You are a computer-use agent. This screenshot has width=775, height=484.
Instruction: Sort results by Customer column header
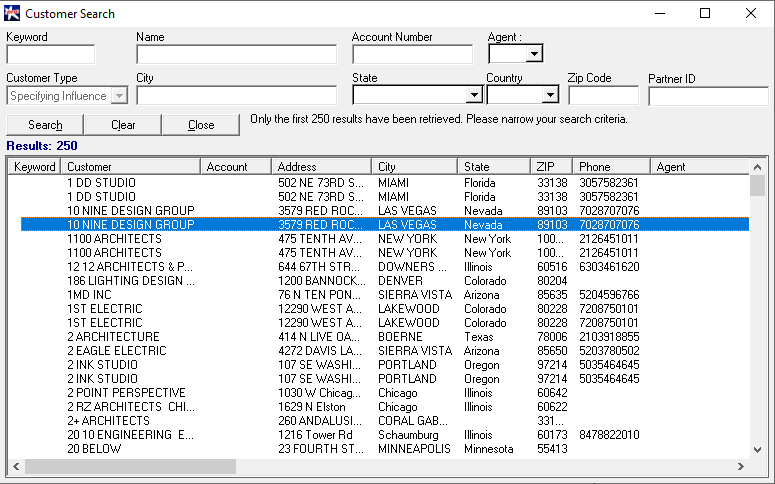[x=130, y=167]
